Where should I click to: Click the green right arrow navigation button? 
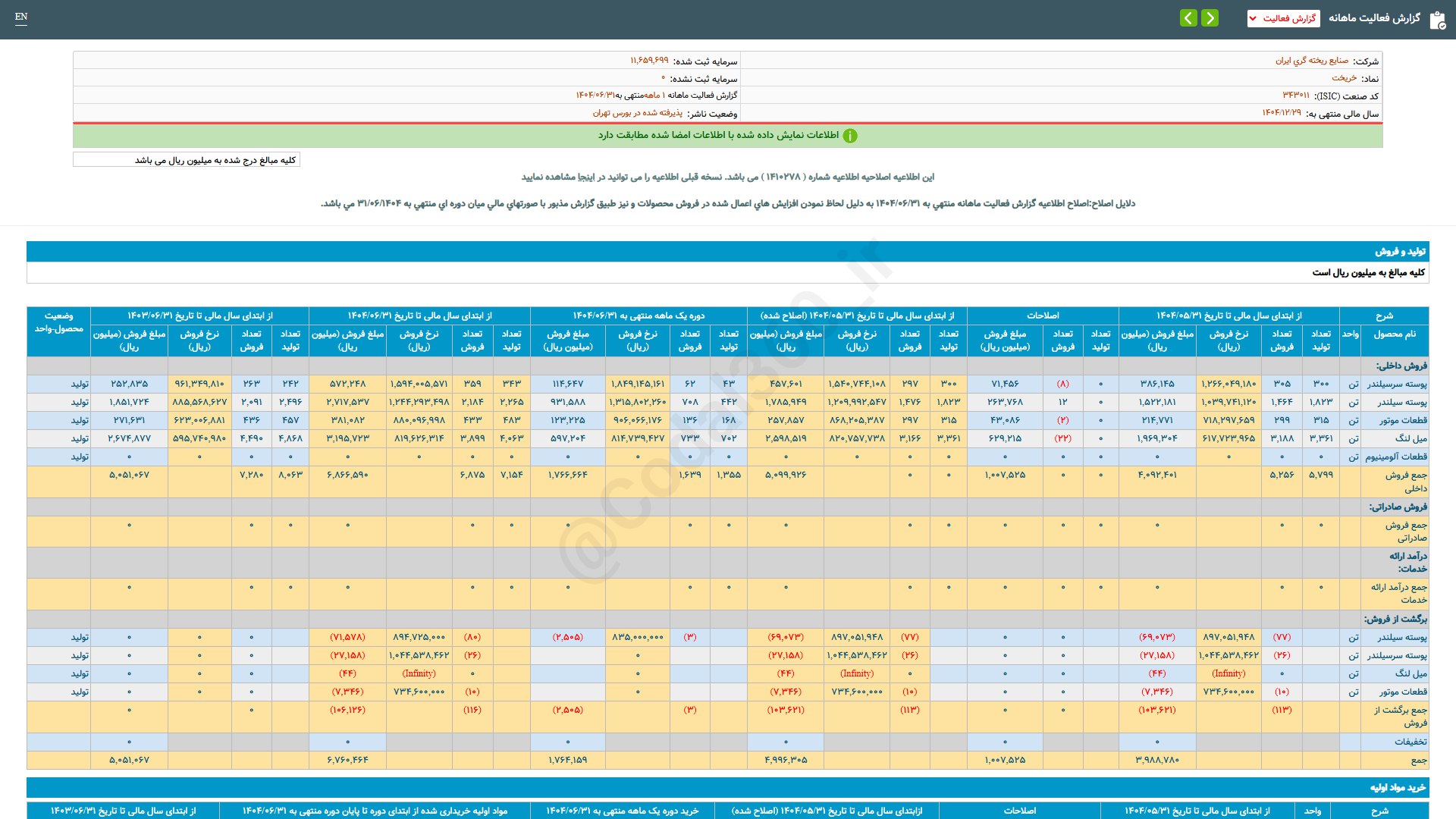(1210, 17)
